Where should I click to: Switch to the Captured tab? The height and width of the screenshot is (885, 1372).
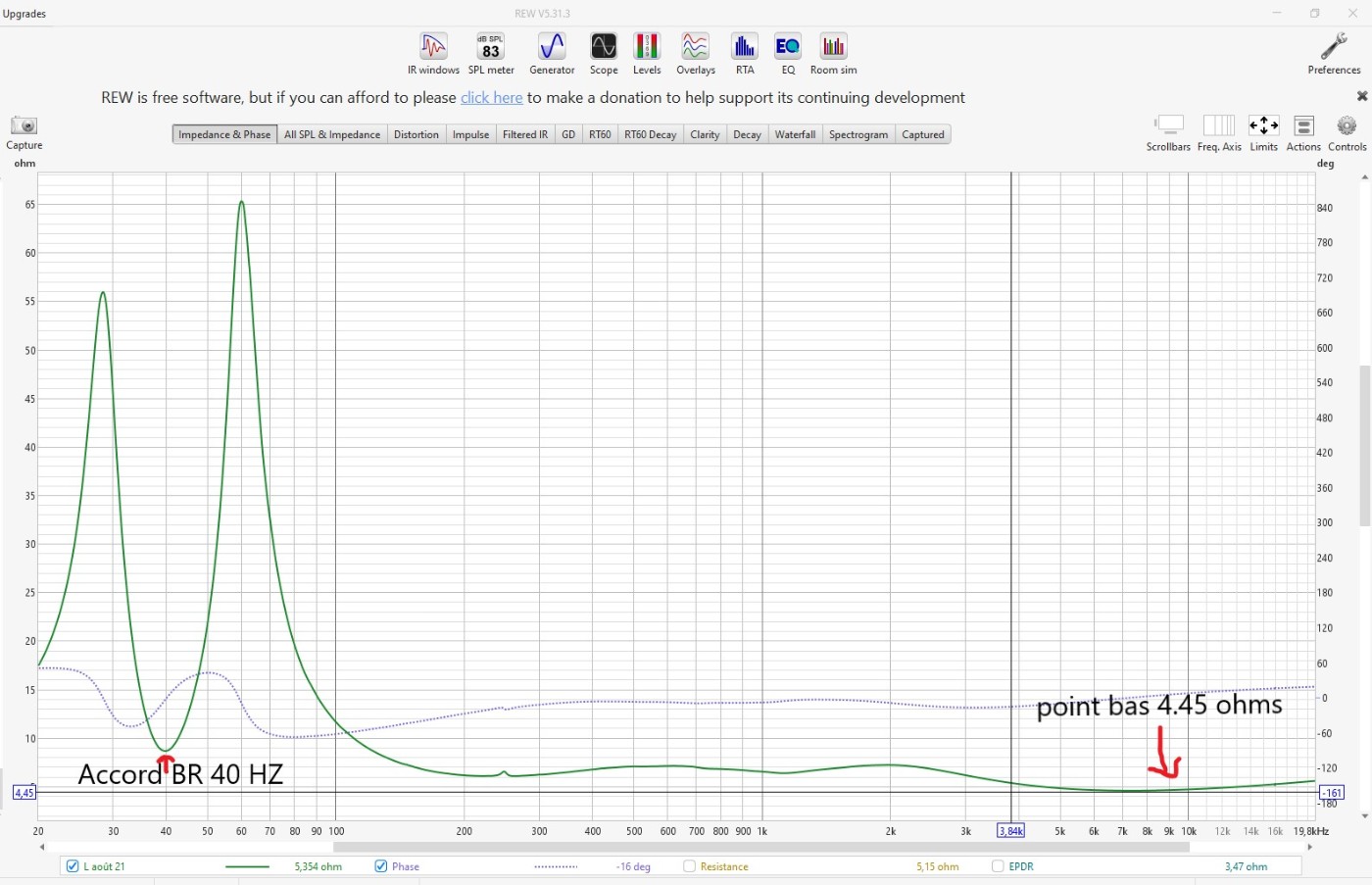[923, 134]
